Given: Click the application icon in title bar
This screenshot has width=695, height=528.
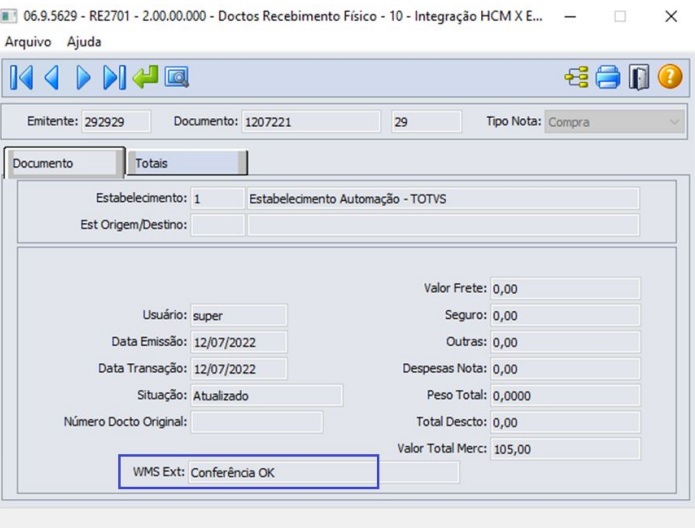Looking at the screenshot, I should [9, 16].
